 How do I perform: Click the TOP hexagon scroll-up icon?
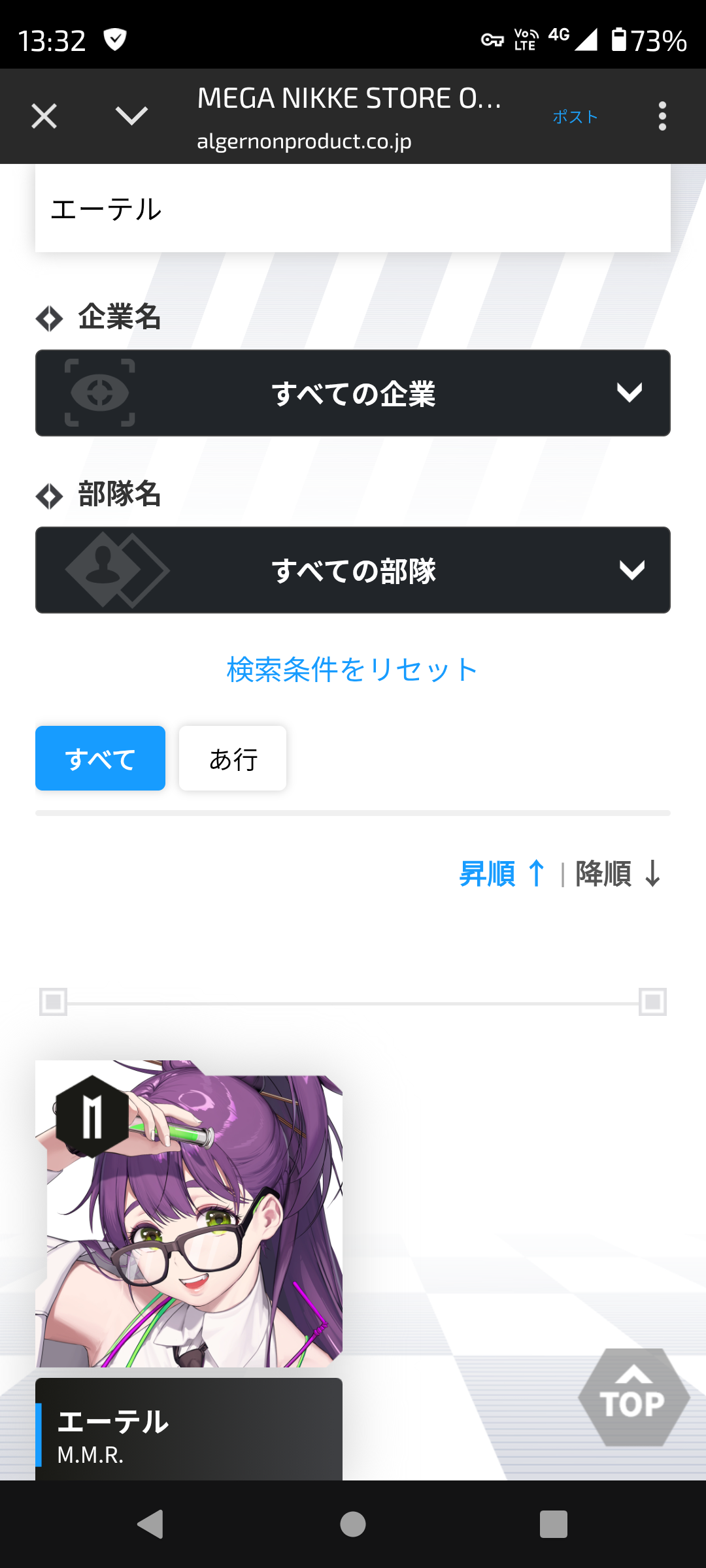click(x=633, y=1397)
